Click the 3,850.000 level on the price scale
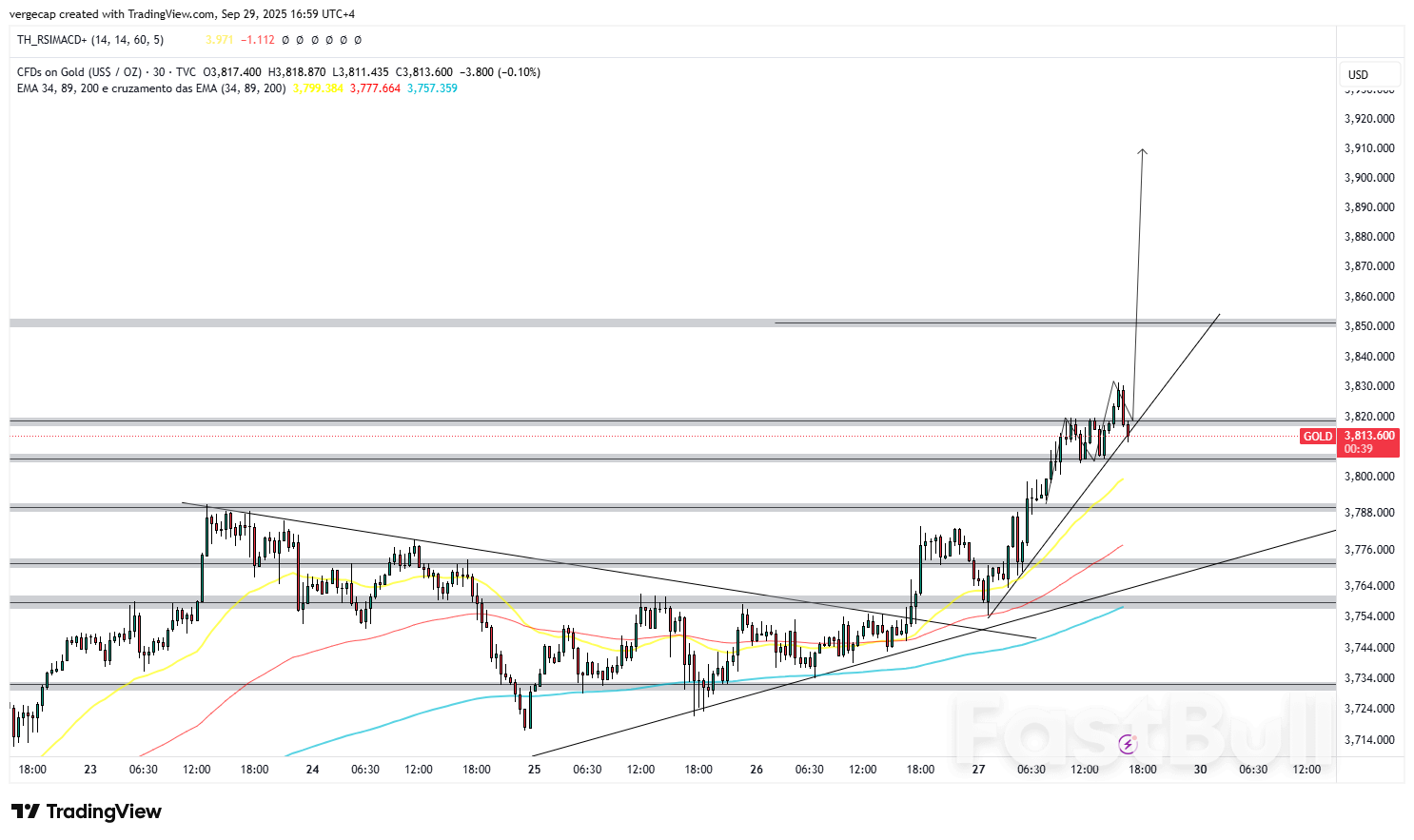Screen dimensions: 1414x840 click(x=1368, y=326)
